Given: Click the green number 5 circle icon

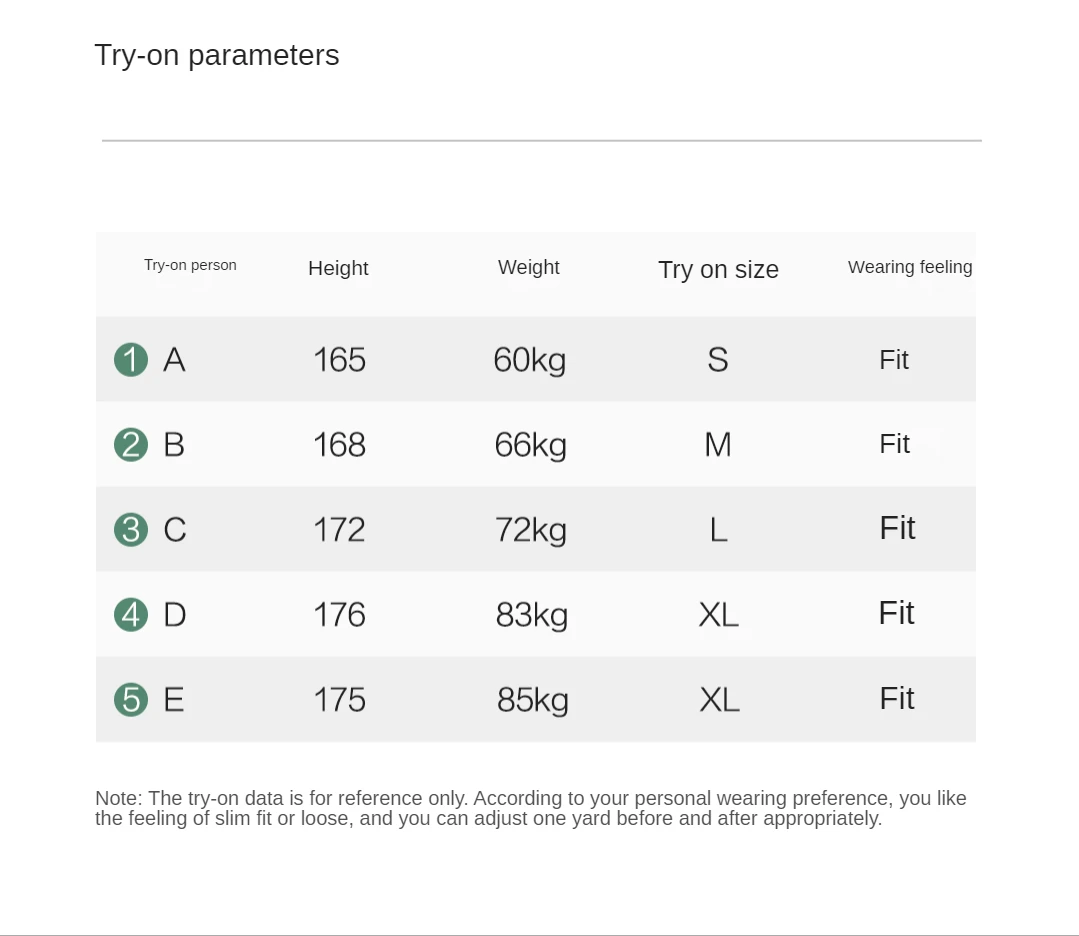Looking at the screenshot, I should click(x=131, y=699).
